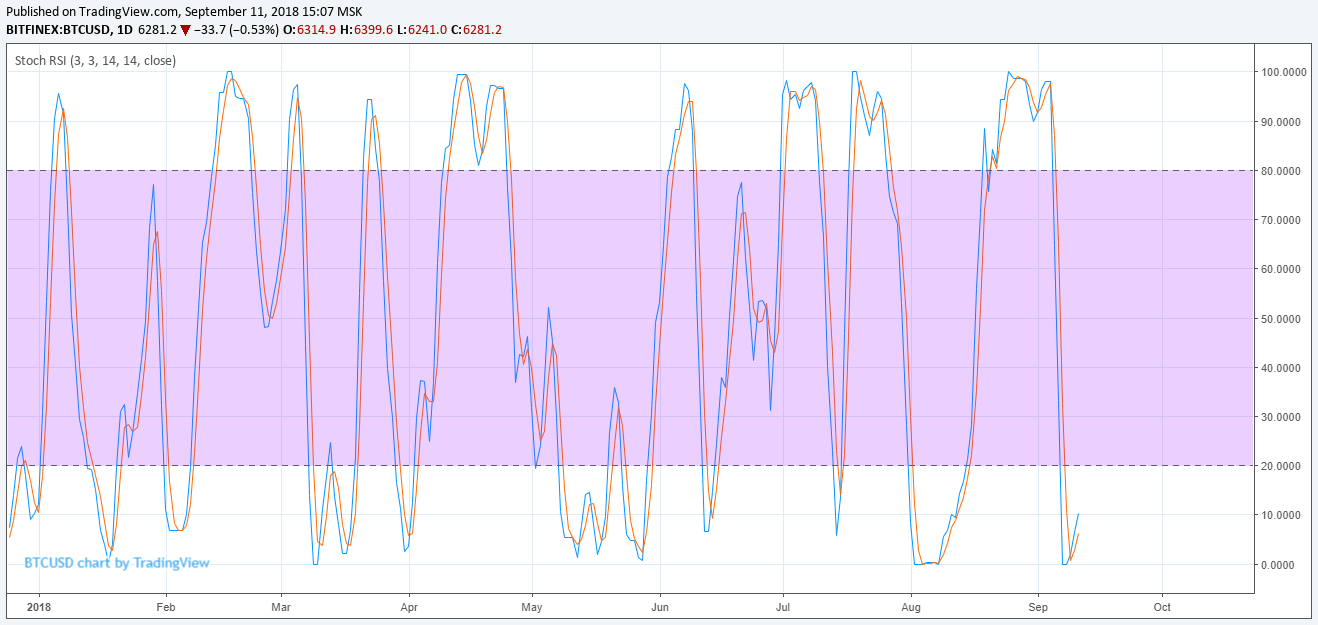Click the Feb date label
The image size is (1318, 625).
[x=166, y=607]
